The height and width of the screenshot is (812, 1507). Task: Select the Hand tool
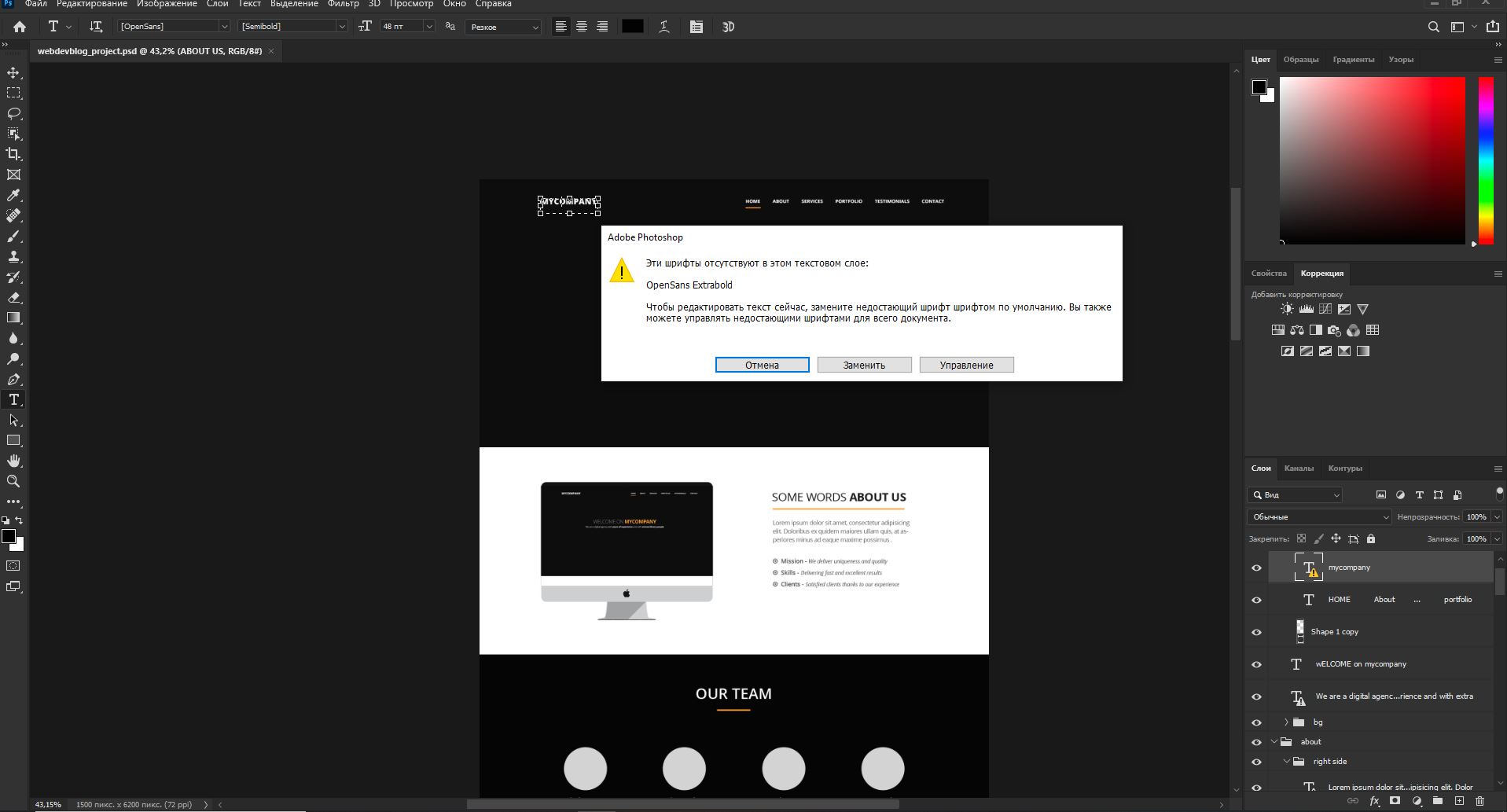(13, 461)
